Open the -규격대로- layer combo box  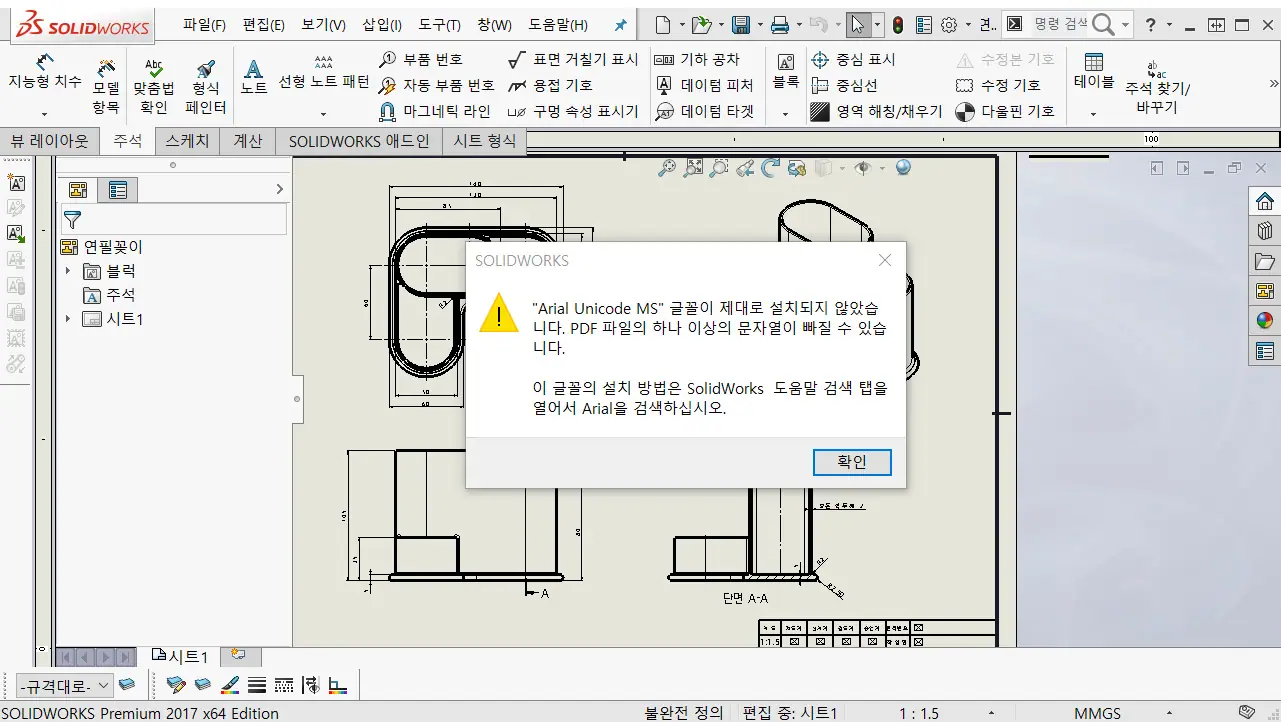tap(64, 686)
